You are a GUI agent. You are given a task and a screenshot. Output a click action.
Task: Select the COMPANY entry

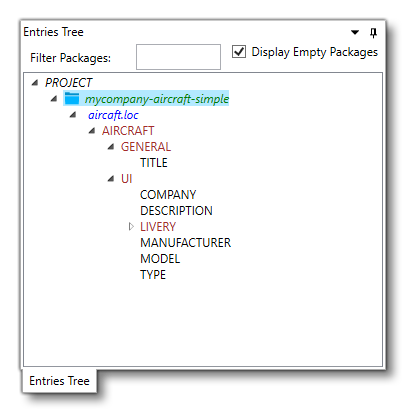[168, 195]
